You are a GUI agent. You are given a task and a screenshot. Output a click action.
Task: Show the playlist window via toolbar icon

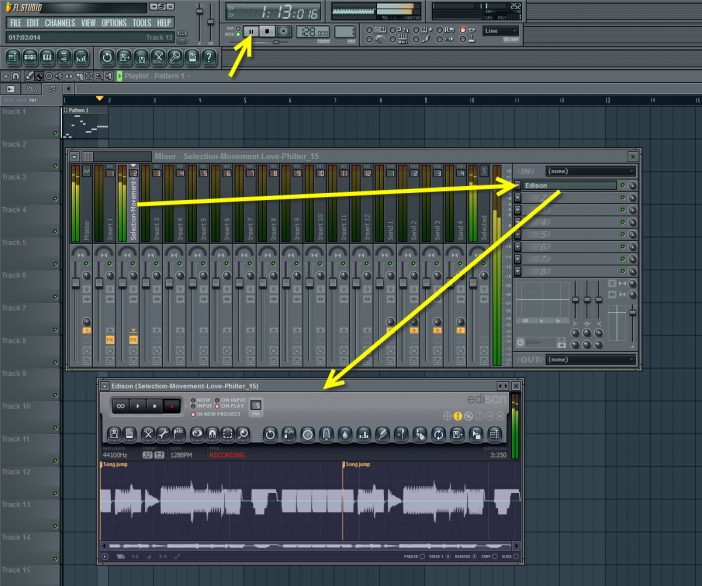(x=13, y=57)
